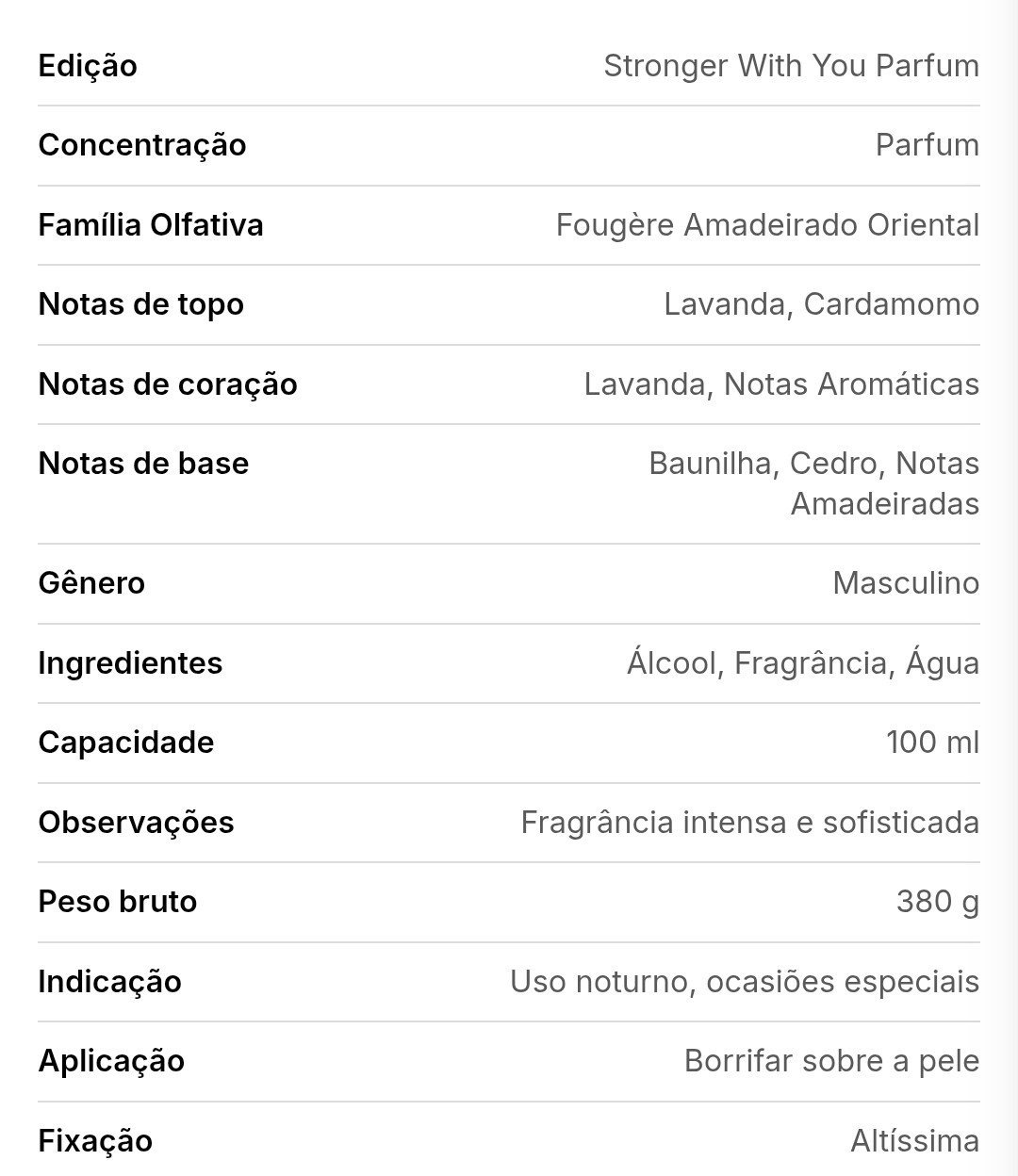Click the 'Stronger With You Parfum' edition value
1018x1176 pixels.
[x=791, y=66]
